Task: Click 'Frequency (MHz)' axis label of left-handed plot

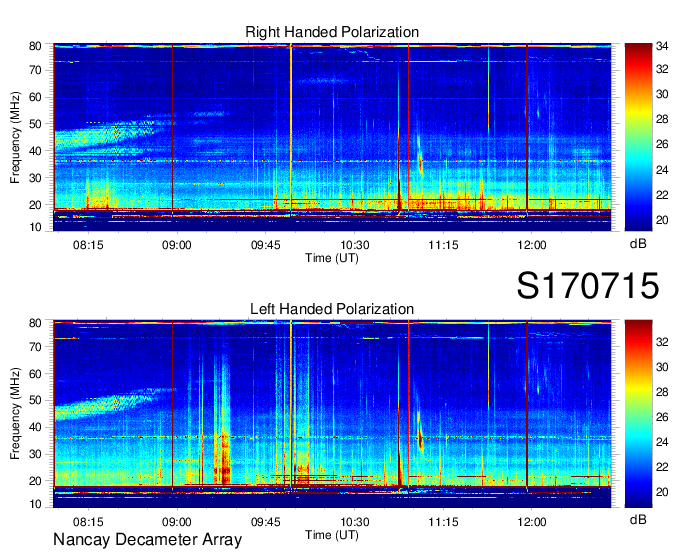Action: 15,414
